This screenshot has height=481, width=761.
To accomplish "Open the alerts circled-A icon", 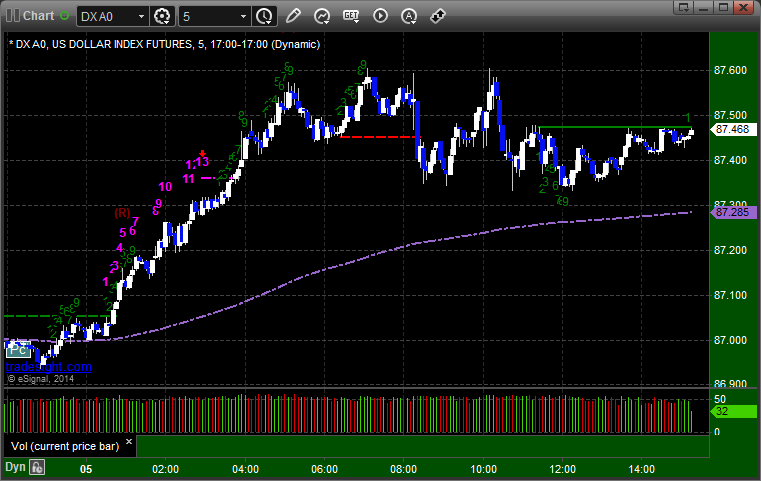I will click(409, 16).
